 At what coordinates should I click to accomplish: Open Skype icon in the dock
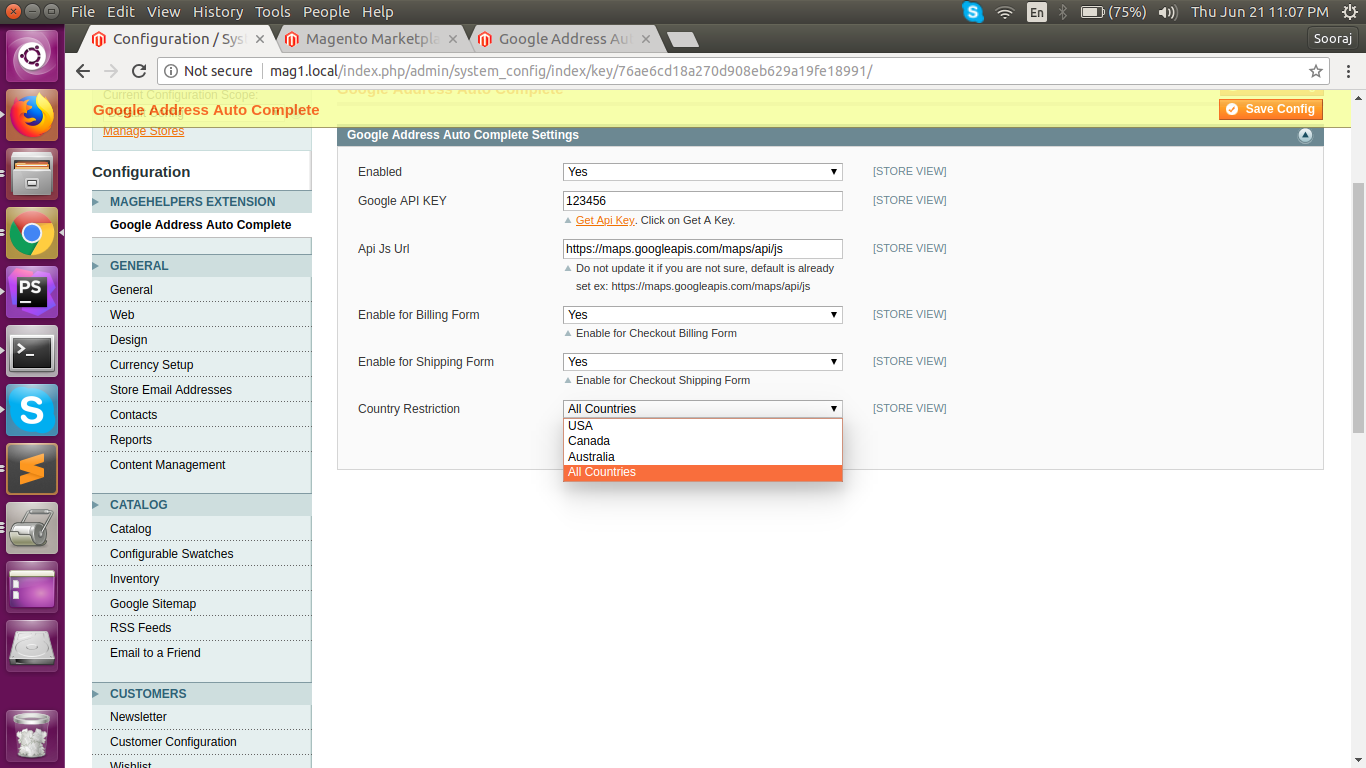pos(32,410)
